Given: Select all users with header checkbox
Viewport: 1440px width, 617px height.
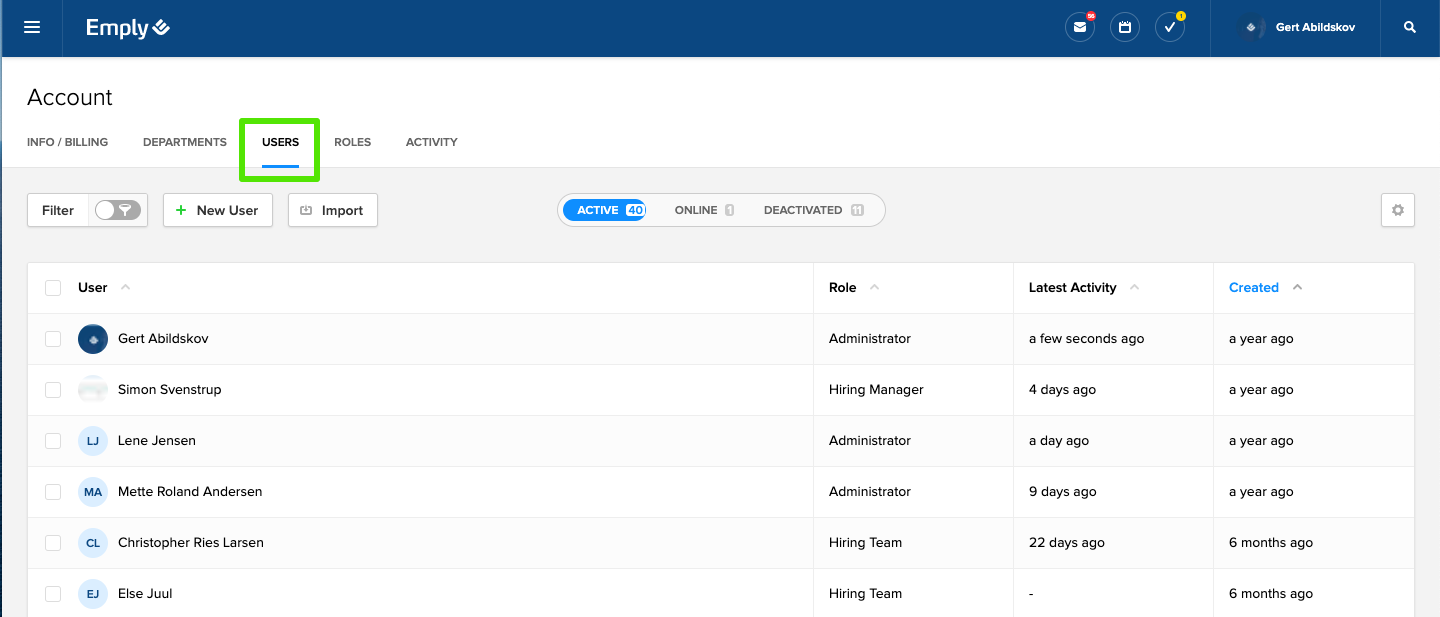Looking at the screenshot, I should [53, 288].
